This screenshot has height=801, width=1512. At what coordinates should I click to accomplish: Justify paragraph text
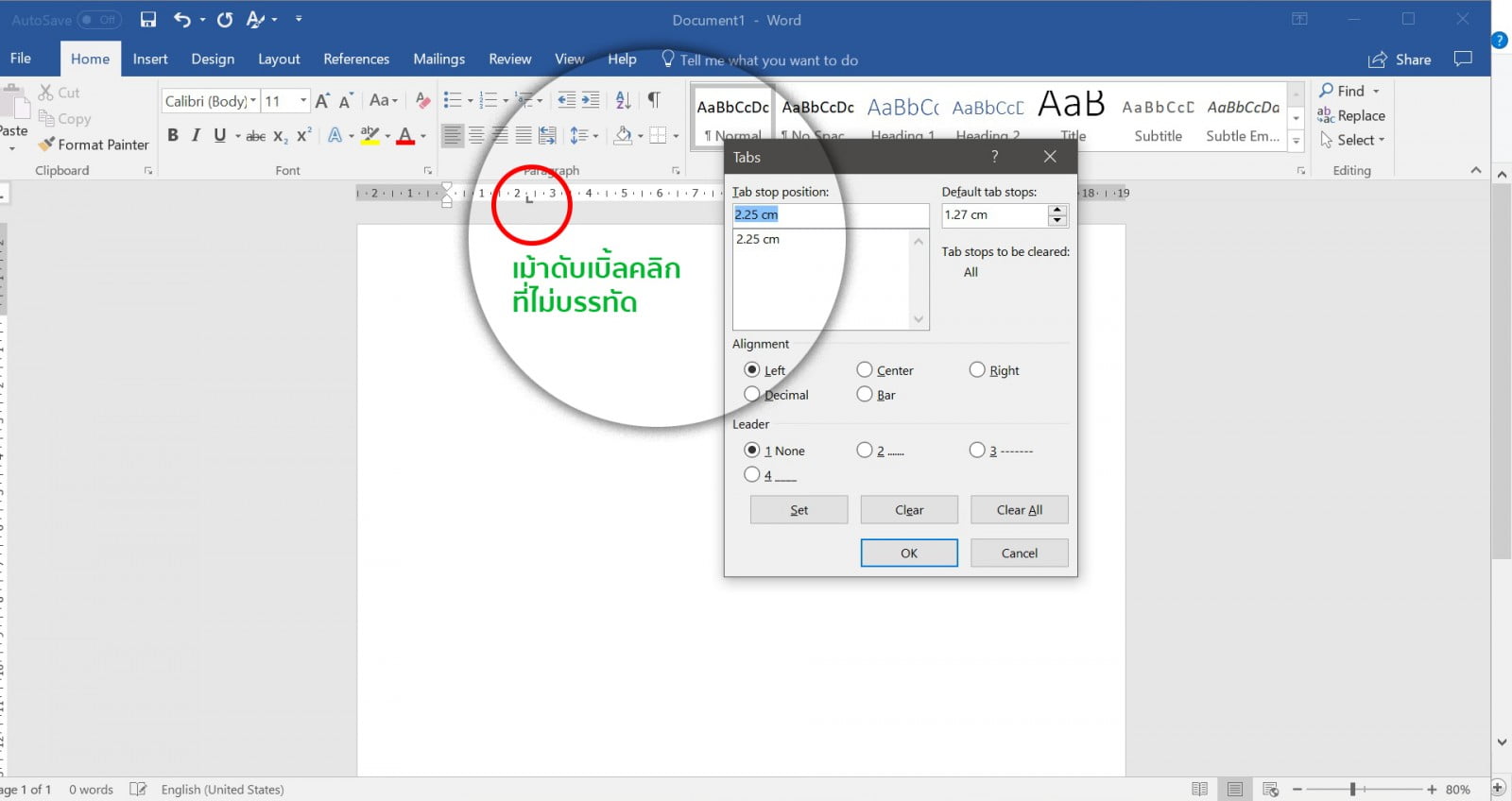[x=524, y=136]
